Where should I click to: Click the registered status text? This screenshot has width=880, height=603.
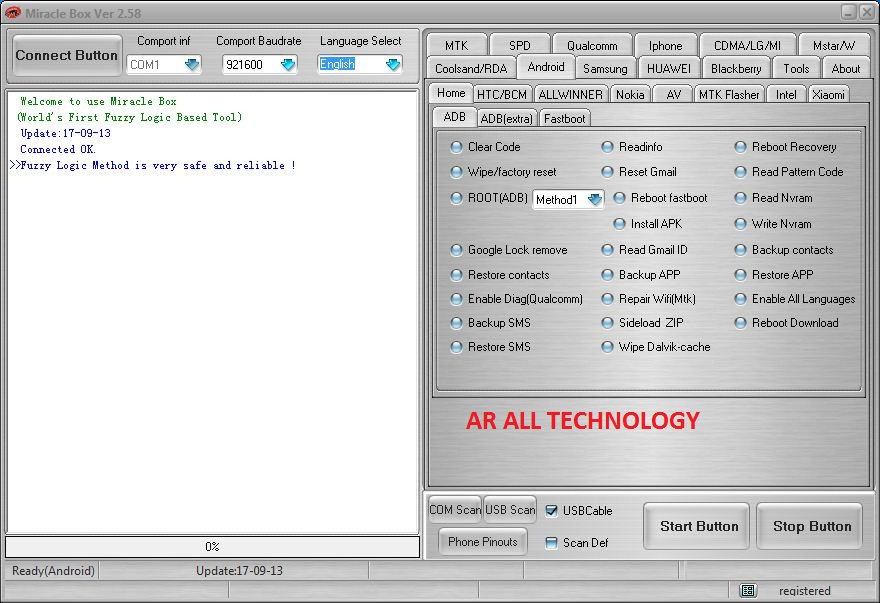804,591
